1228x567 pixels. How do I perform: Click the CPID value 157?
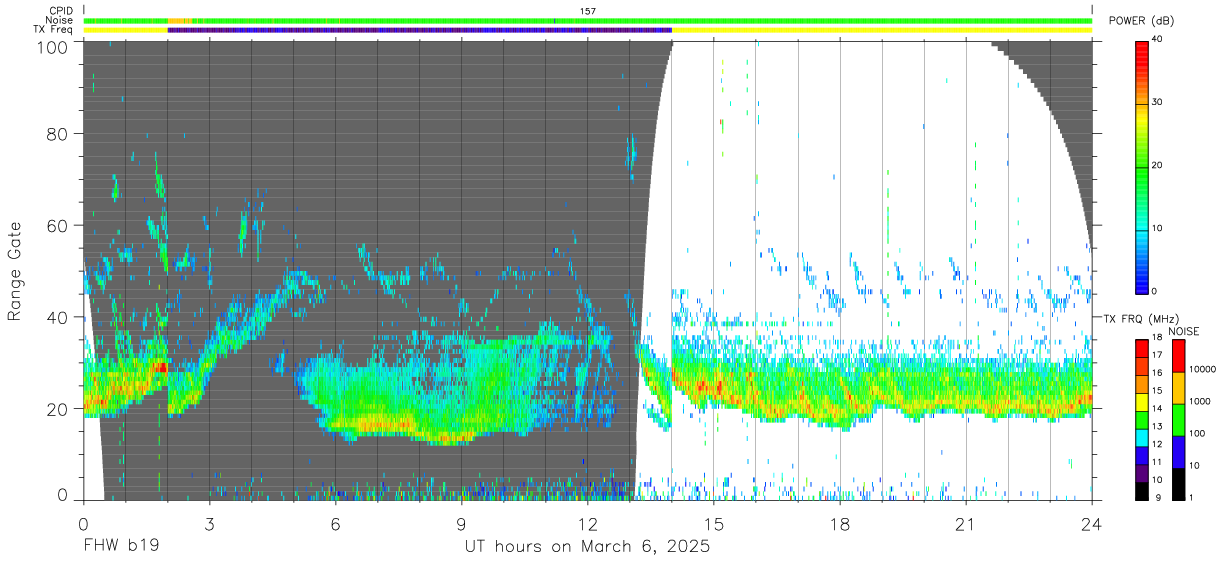pos(587,11)
